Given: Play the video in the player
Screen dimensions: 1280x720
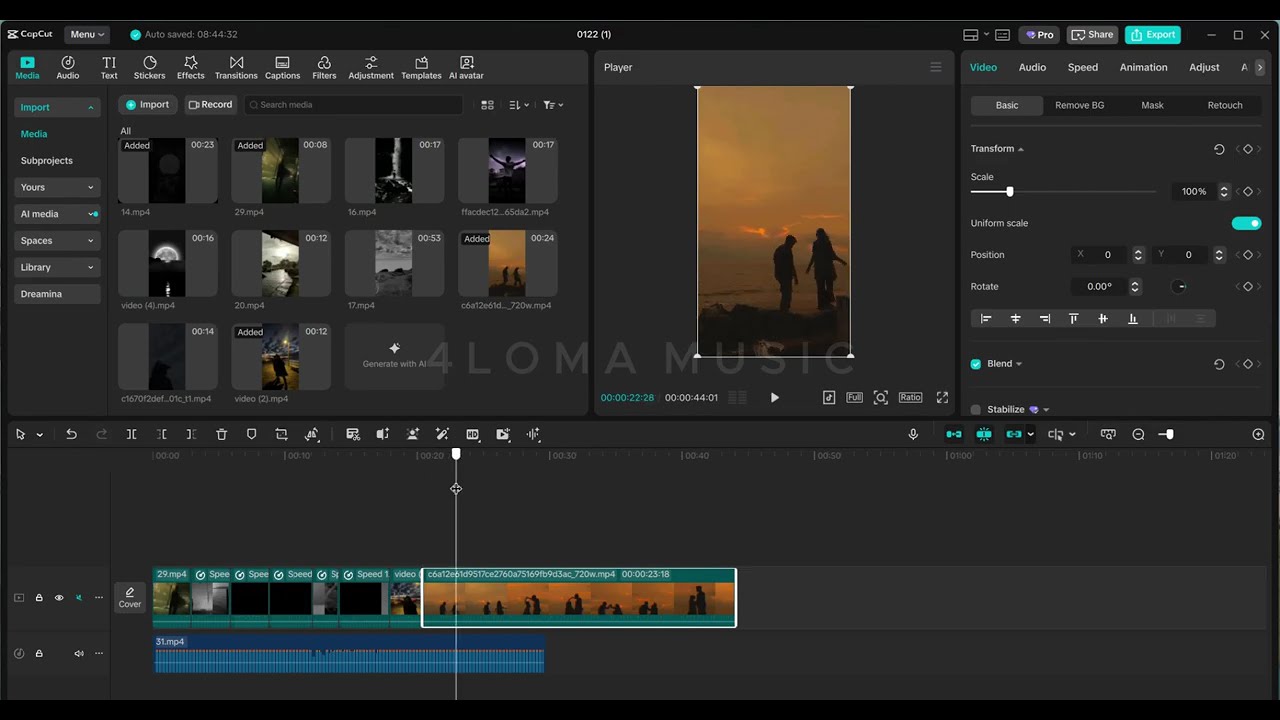Looking at the screenshot, I should point(775,397).
